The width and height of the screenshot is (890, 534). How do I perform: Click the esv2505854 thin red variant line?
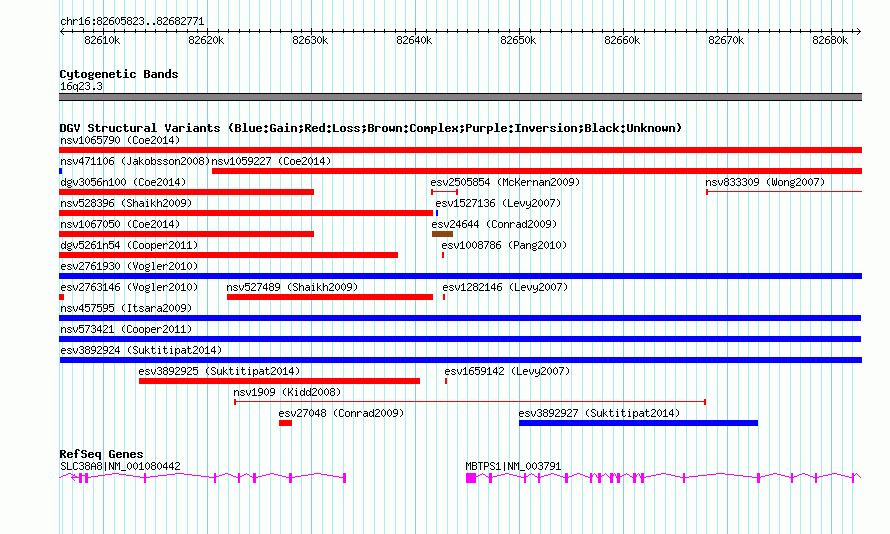(x=444, y=192)
